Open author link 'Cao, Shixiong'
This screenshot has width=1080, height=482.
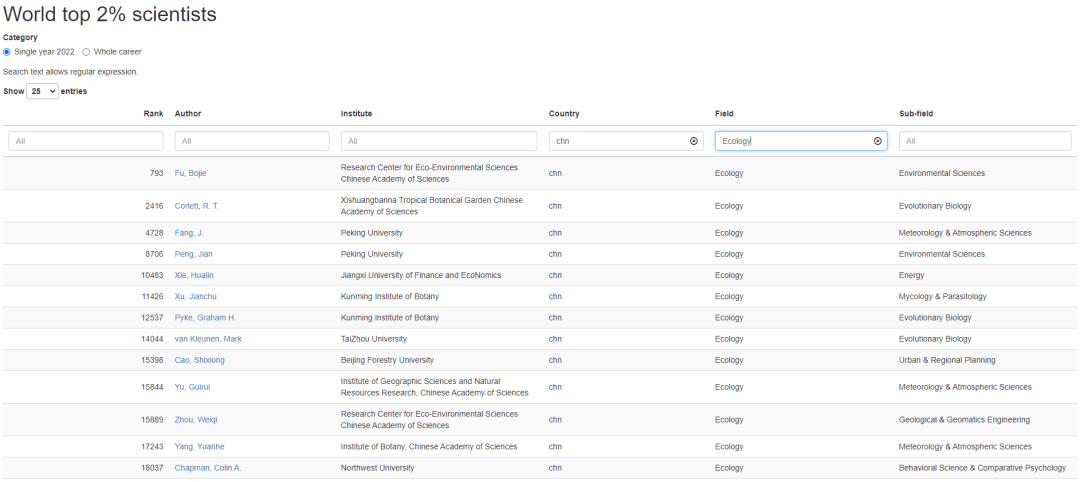pyautogui.click(x=200, y=360)
